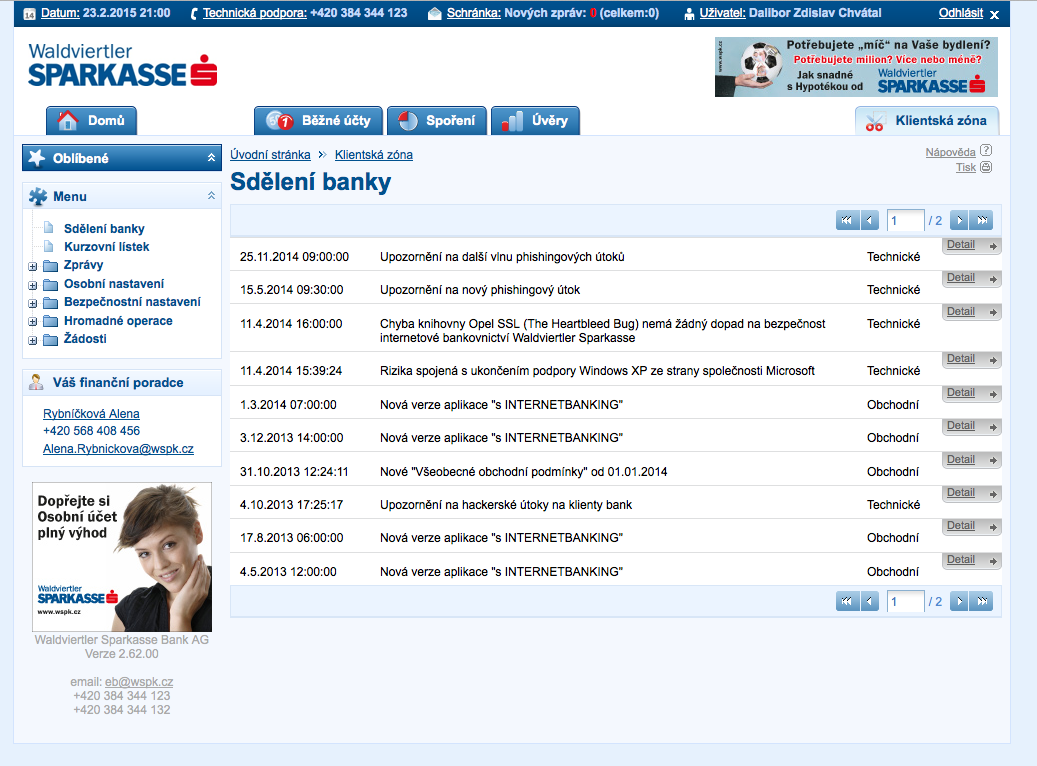
Task: Click the phone icon by Technická podpora
Action: 193,14
